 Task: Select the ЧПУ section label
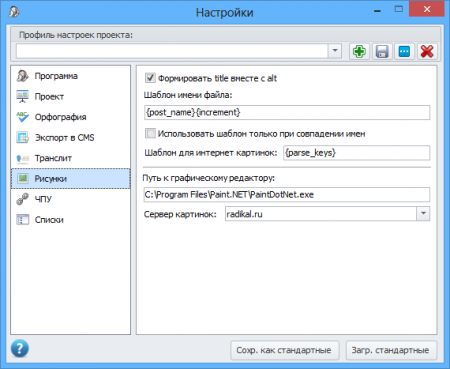pyautogui.click(x=43, y=199)
